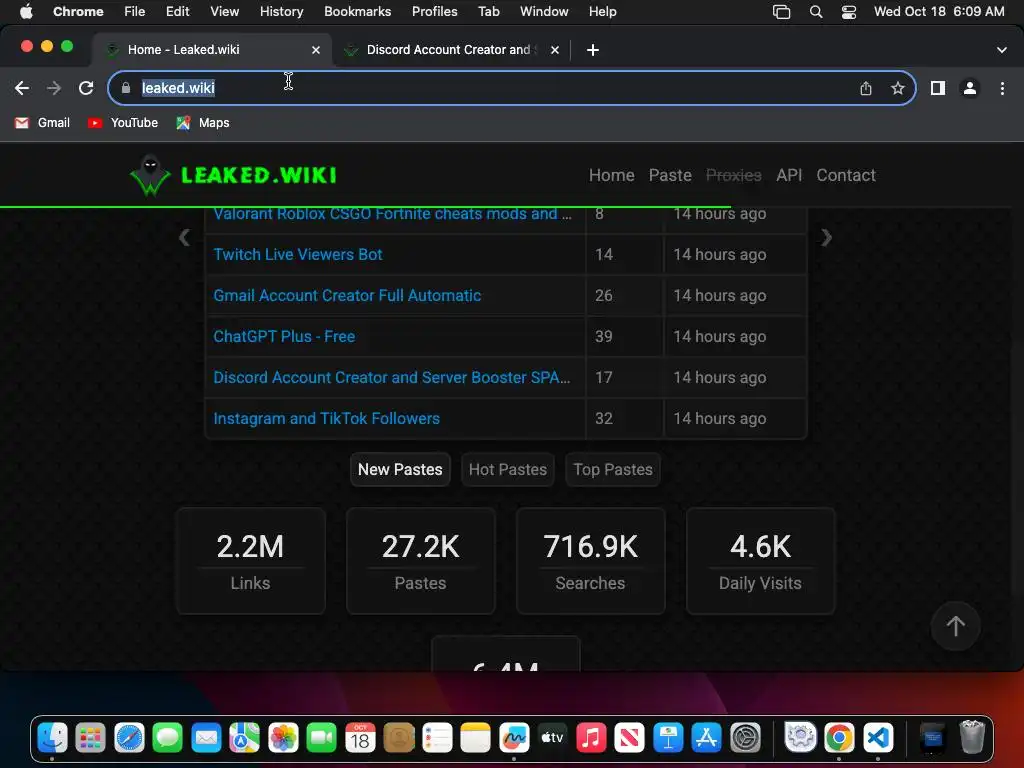Reload the page with the refresh icon
The height and width of the screenshot is (768, 1024).
86,88
